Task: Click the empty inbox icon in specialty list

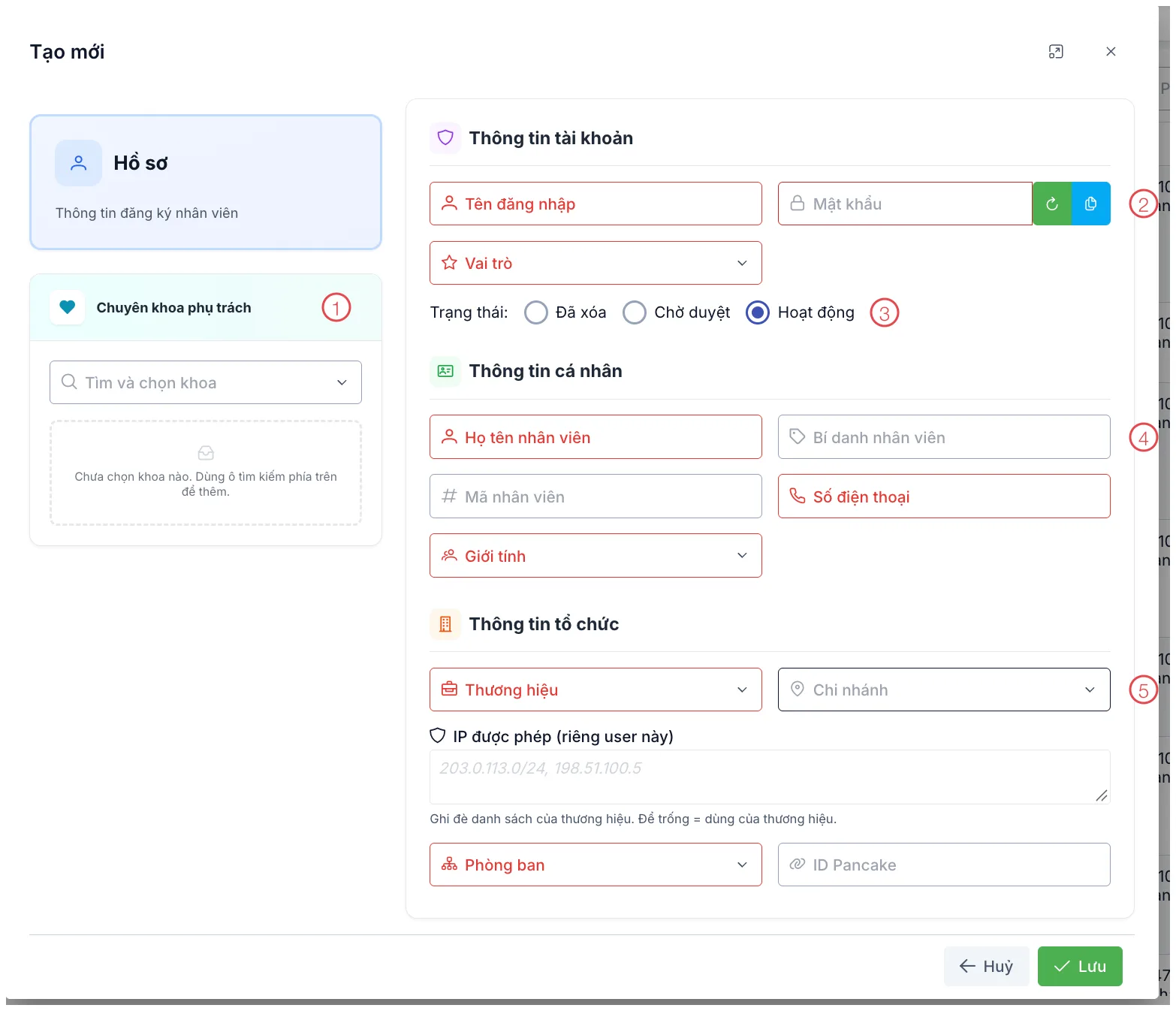Action: pos(206,453)
